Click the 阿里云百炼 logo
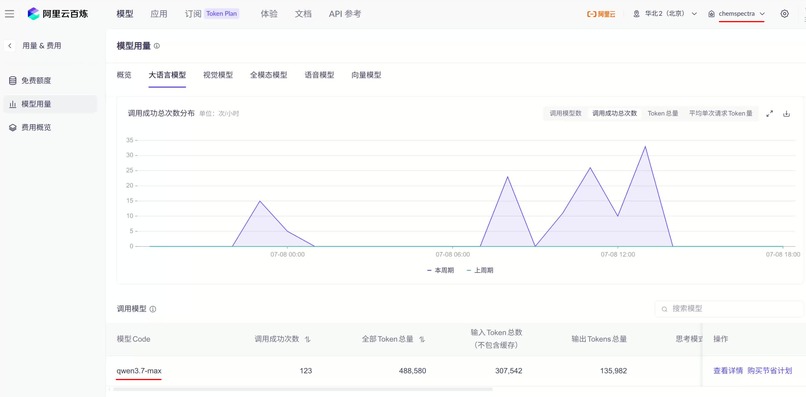The height and width of the screenshot is (397, 806). (58, 14)
